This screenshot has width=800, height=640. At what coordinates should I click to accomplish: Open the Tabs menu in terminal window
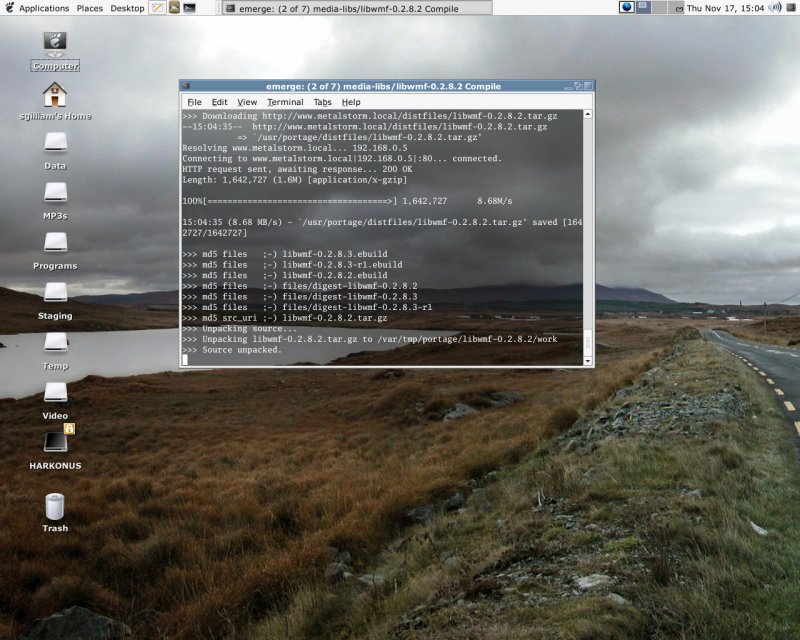(x=322, y=102)
